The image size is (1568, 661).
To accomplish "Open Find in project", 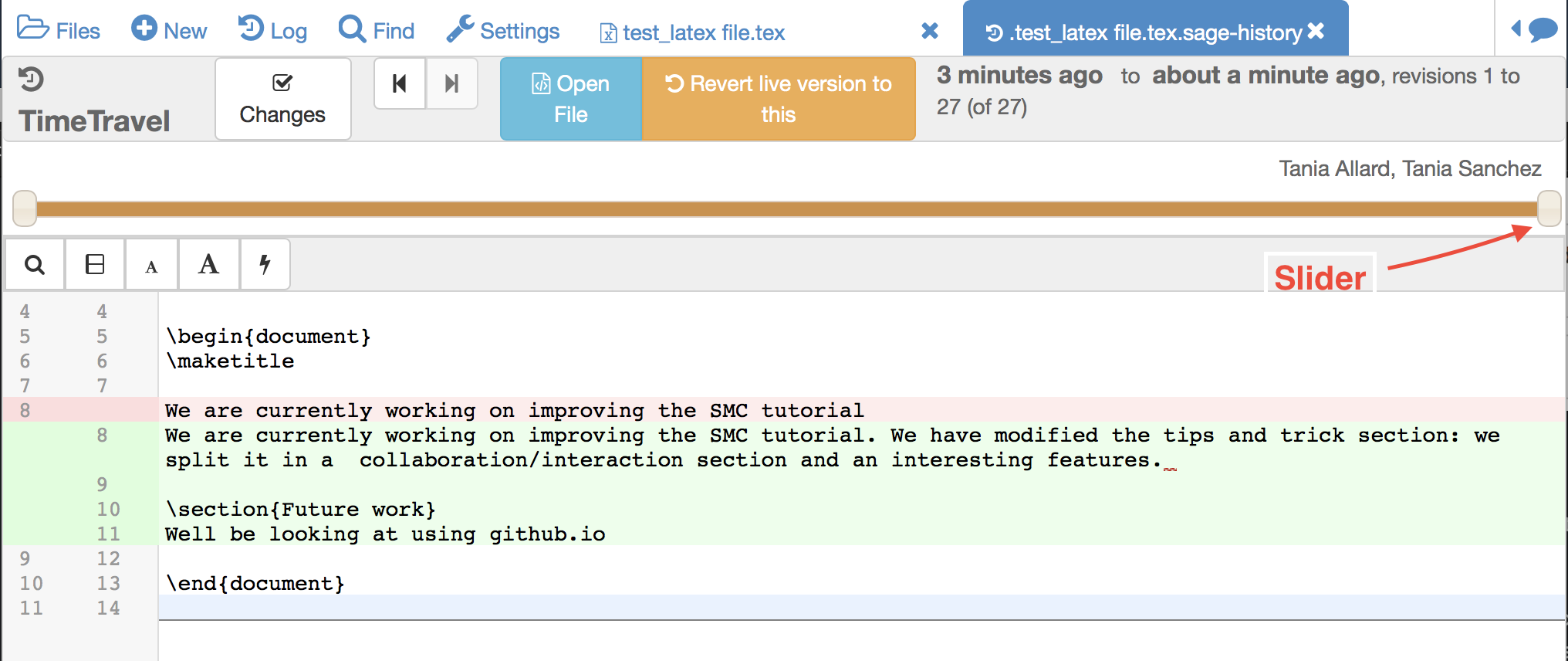I will coord(377,30).
